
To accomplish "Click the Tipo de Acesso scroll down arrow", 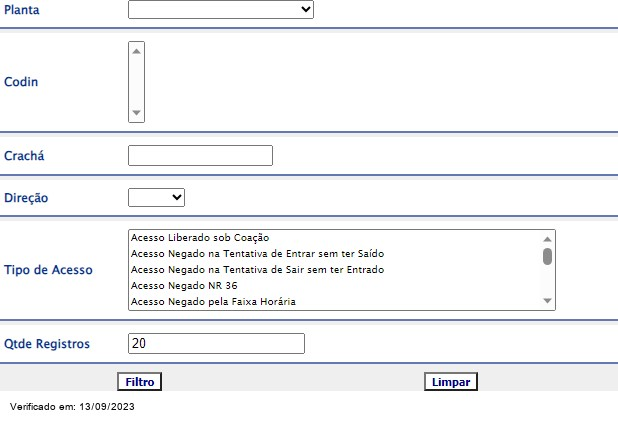I will pos(547,301).
